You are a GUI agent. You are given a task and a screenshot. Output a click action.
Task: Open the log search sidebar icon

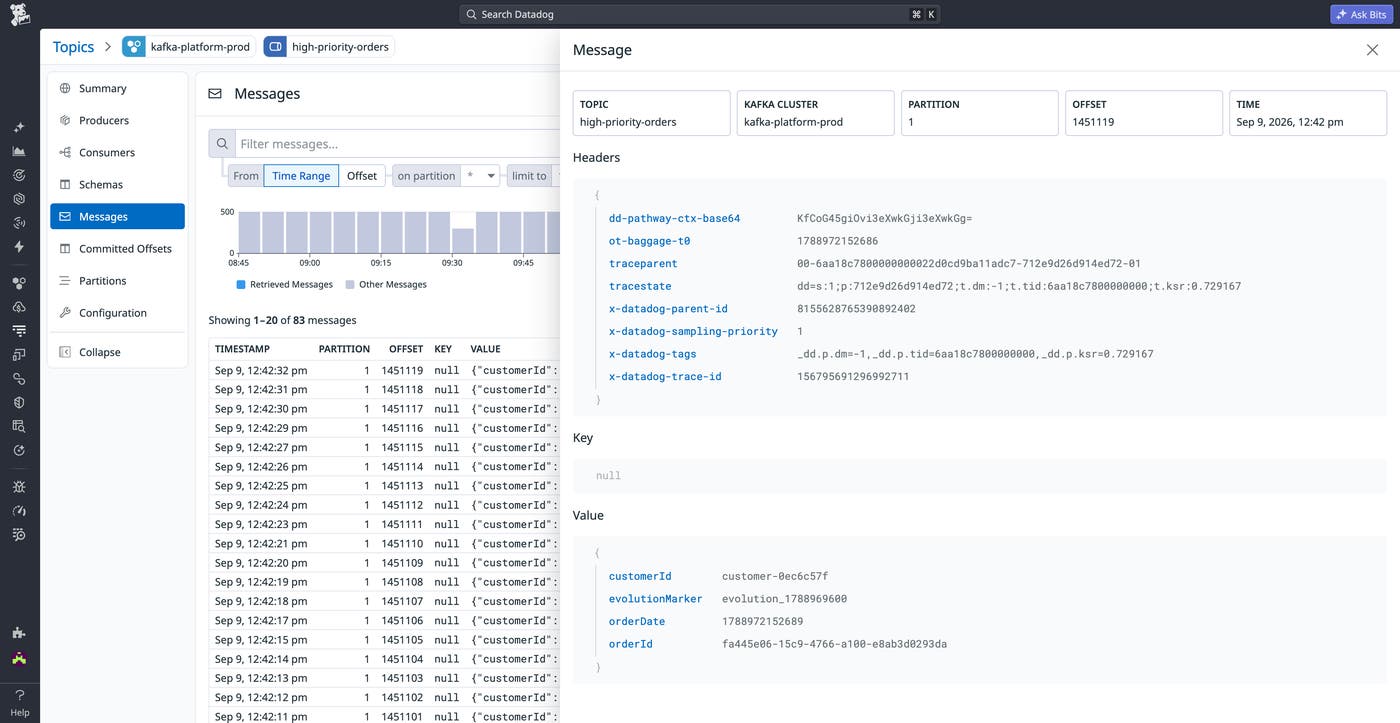click(19, 426)
